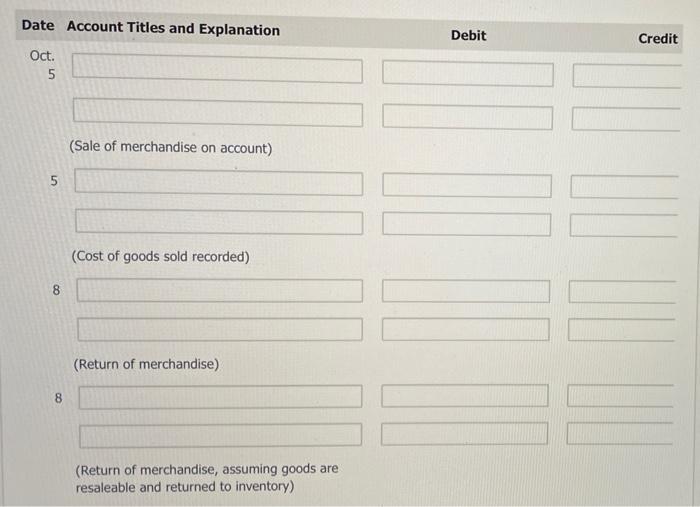Click the second Oct. 5 entry's first debit box
Image resolution: width=700 pixels, height=507 pixels.
[467, 185]
